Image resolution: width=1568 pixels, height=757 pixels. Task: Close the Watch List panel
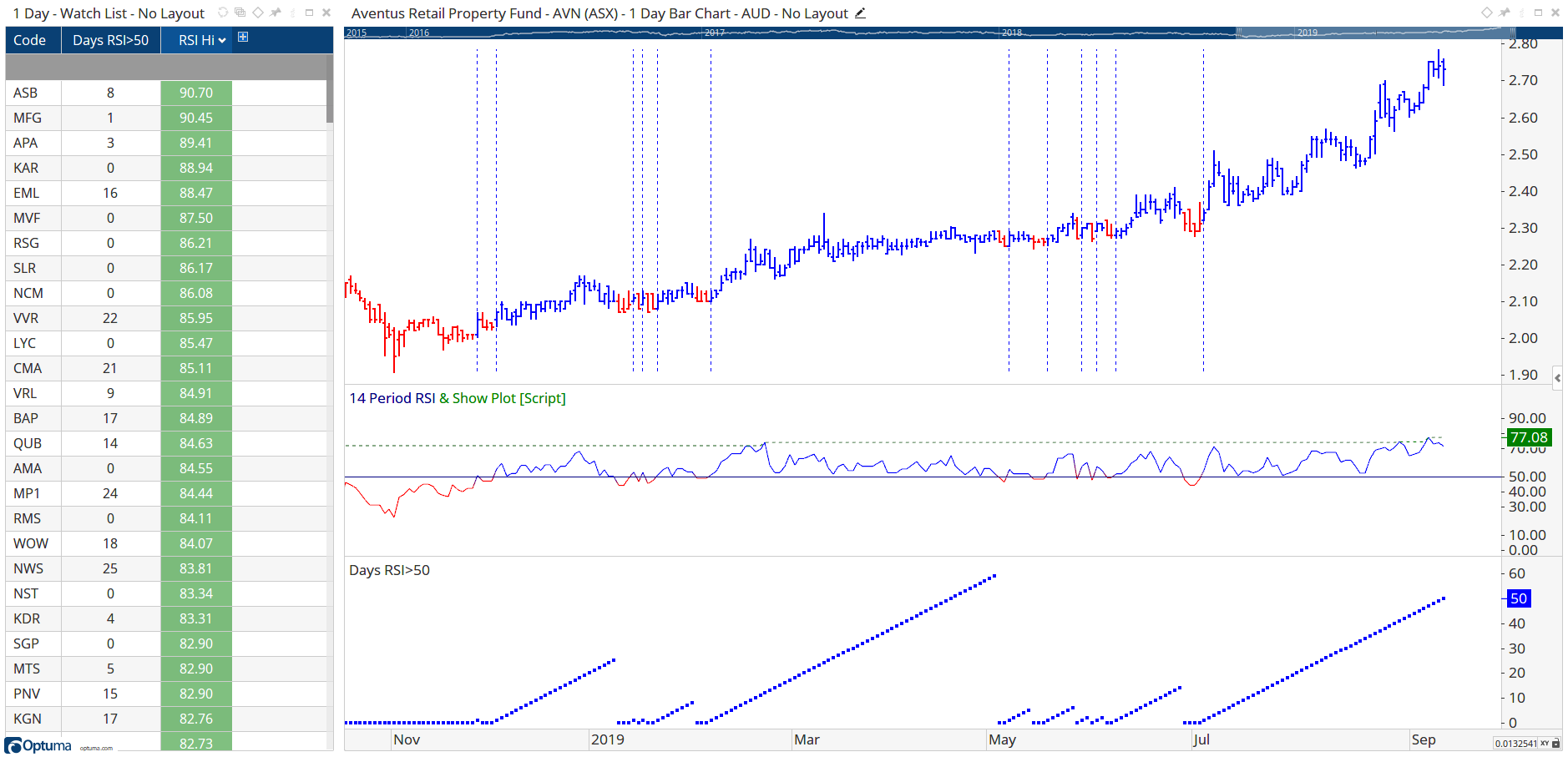coord(326,13)
